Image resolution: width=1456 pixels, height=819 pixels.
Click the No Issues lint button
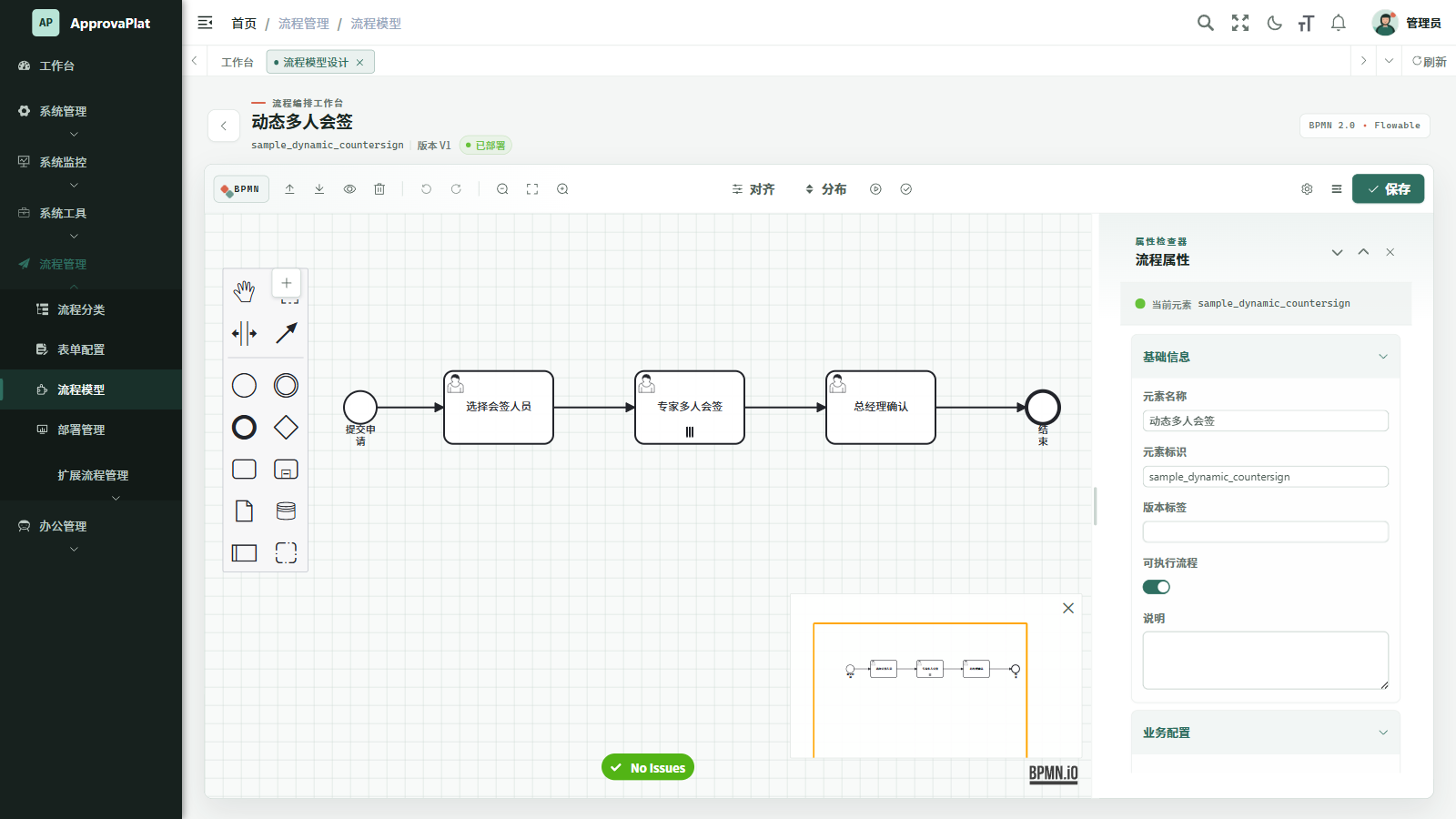pos(648,767)
